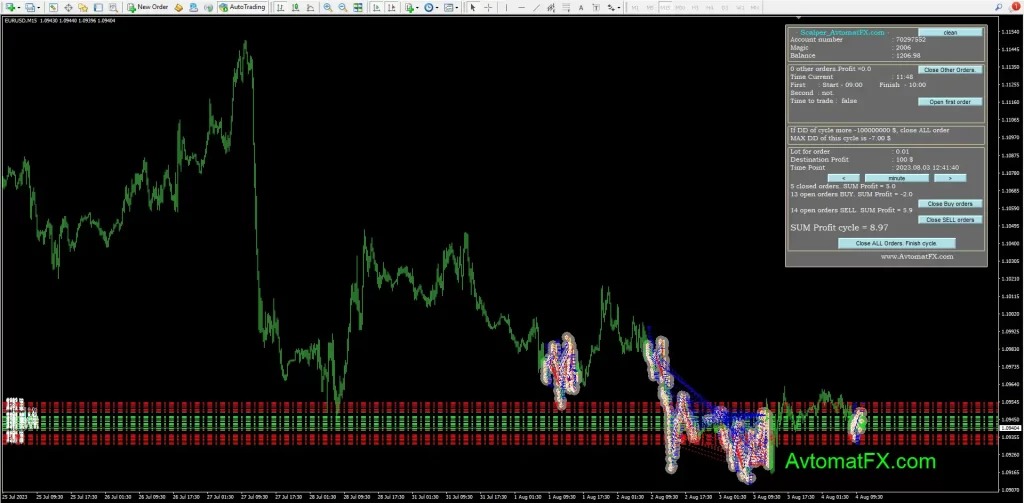Switch to MN timeframe
1024x503 pixels.
pyautogui.click(x=755, y=7)
